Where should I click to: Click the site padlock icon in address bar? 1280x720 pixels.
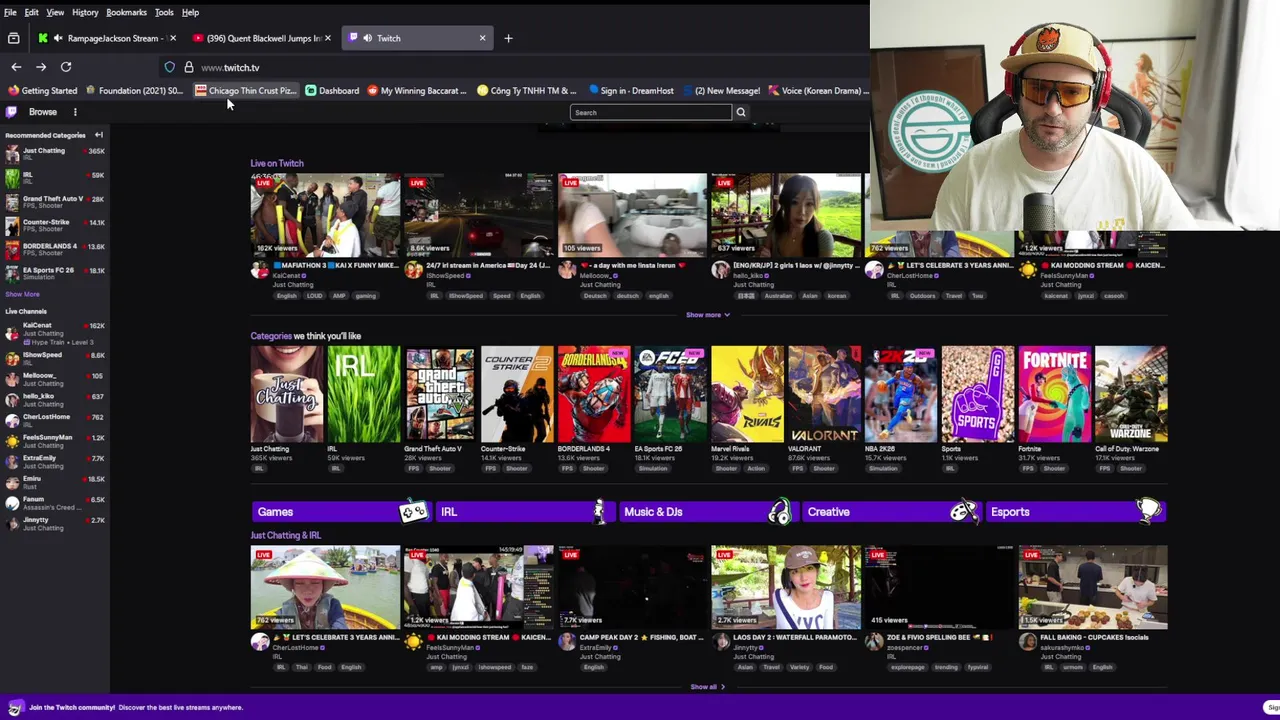click(x=188, y=67)
